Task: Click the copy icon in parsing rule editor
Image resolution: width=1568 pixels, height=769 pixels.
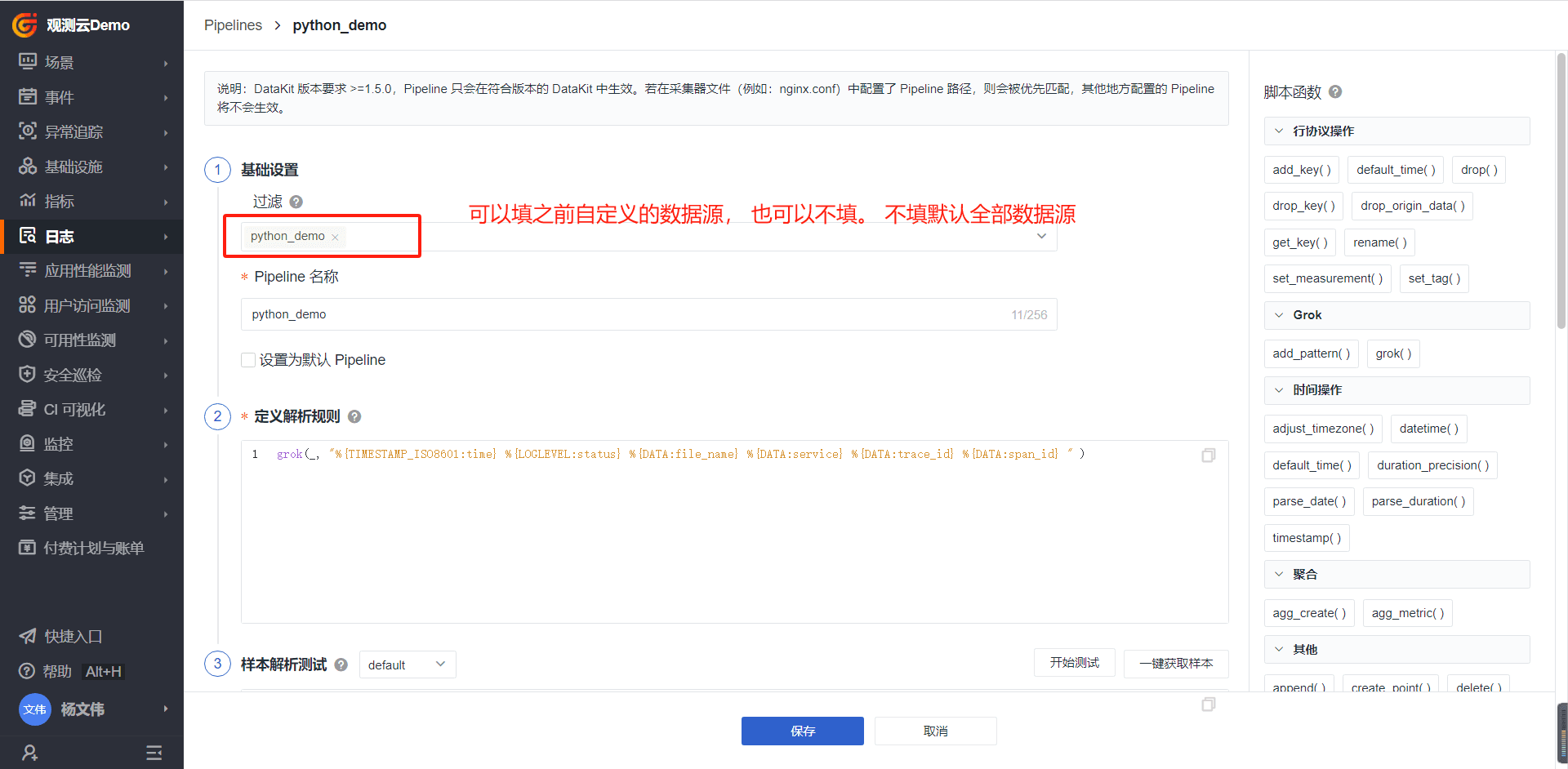Action: [x=1208, y=456]
